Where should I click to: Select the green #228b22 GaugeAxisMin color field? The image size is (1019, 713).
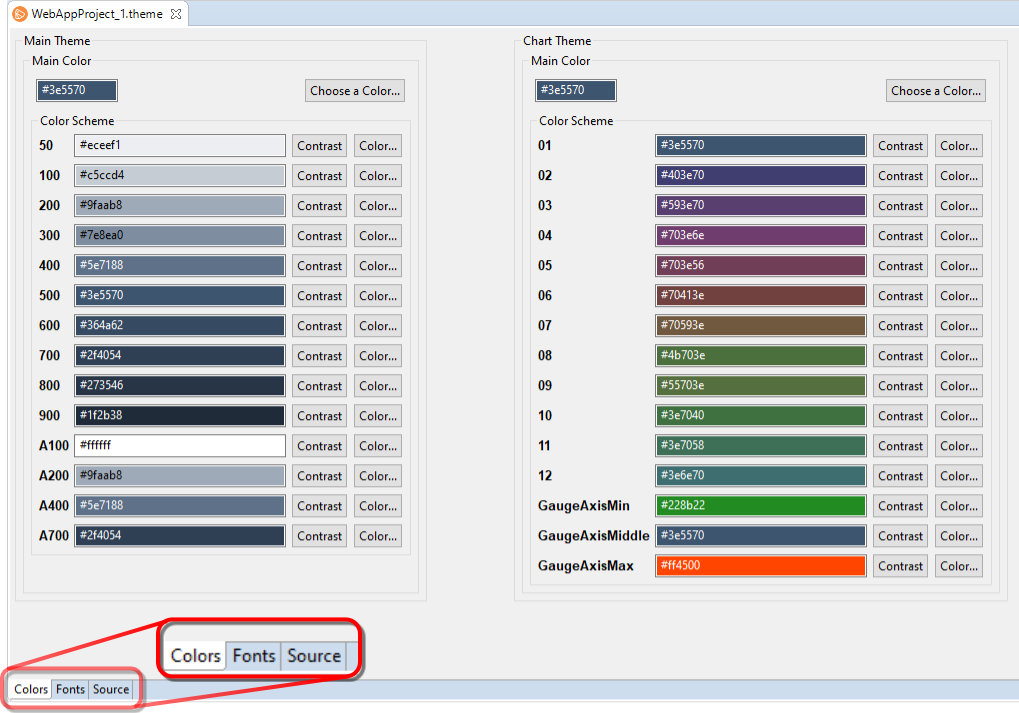[760, 506]
